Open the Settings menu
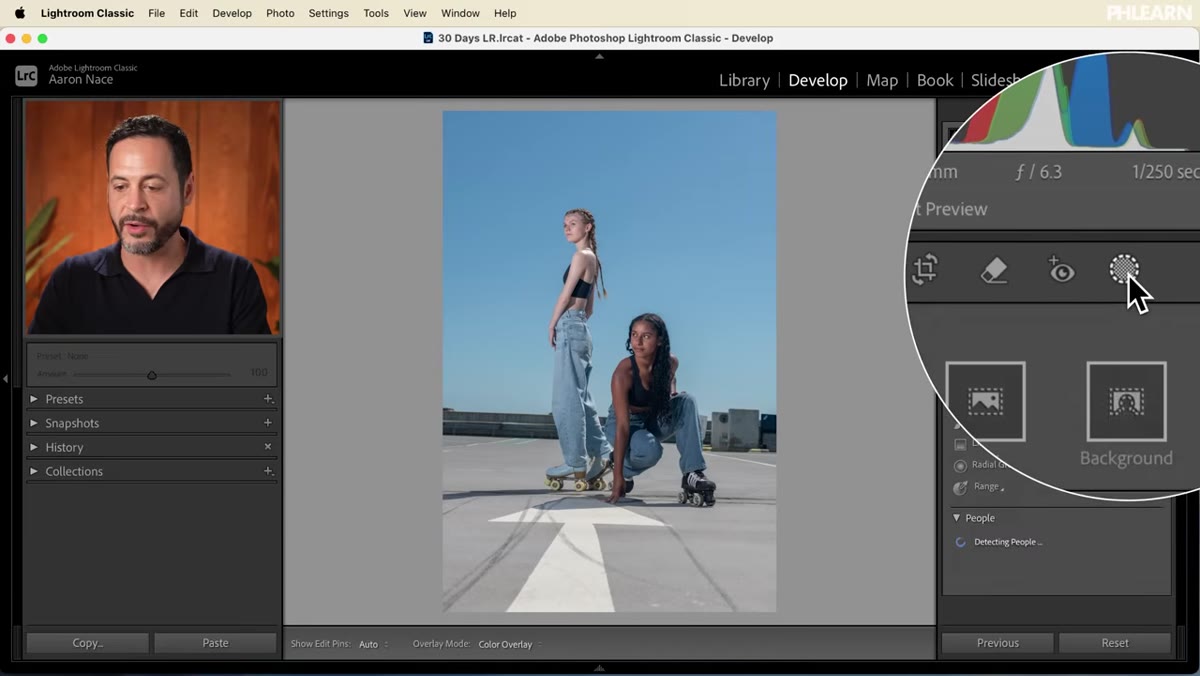 pyautogui.click(x=328, y=13)
